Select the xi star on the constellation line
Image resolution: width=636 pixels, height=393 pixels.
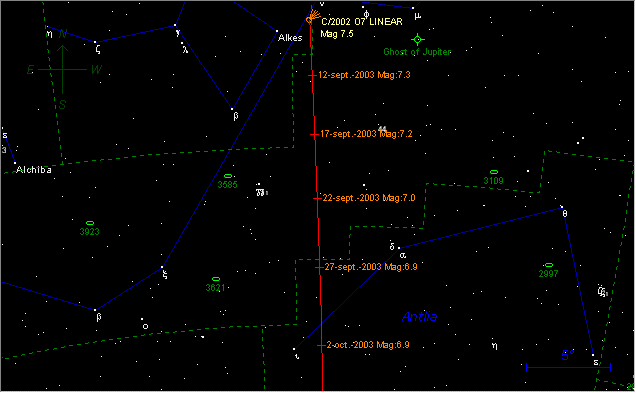point(162,267)
